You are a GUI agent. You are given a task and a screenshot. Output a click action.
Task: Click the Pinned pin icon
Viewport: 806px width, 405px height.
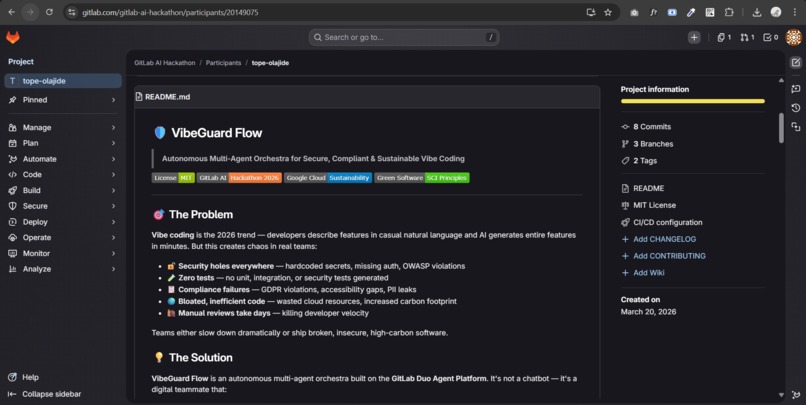click(13, 100)
